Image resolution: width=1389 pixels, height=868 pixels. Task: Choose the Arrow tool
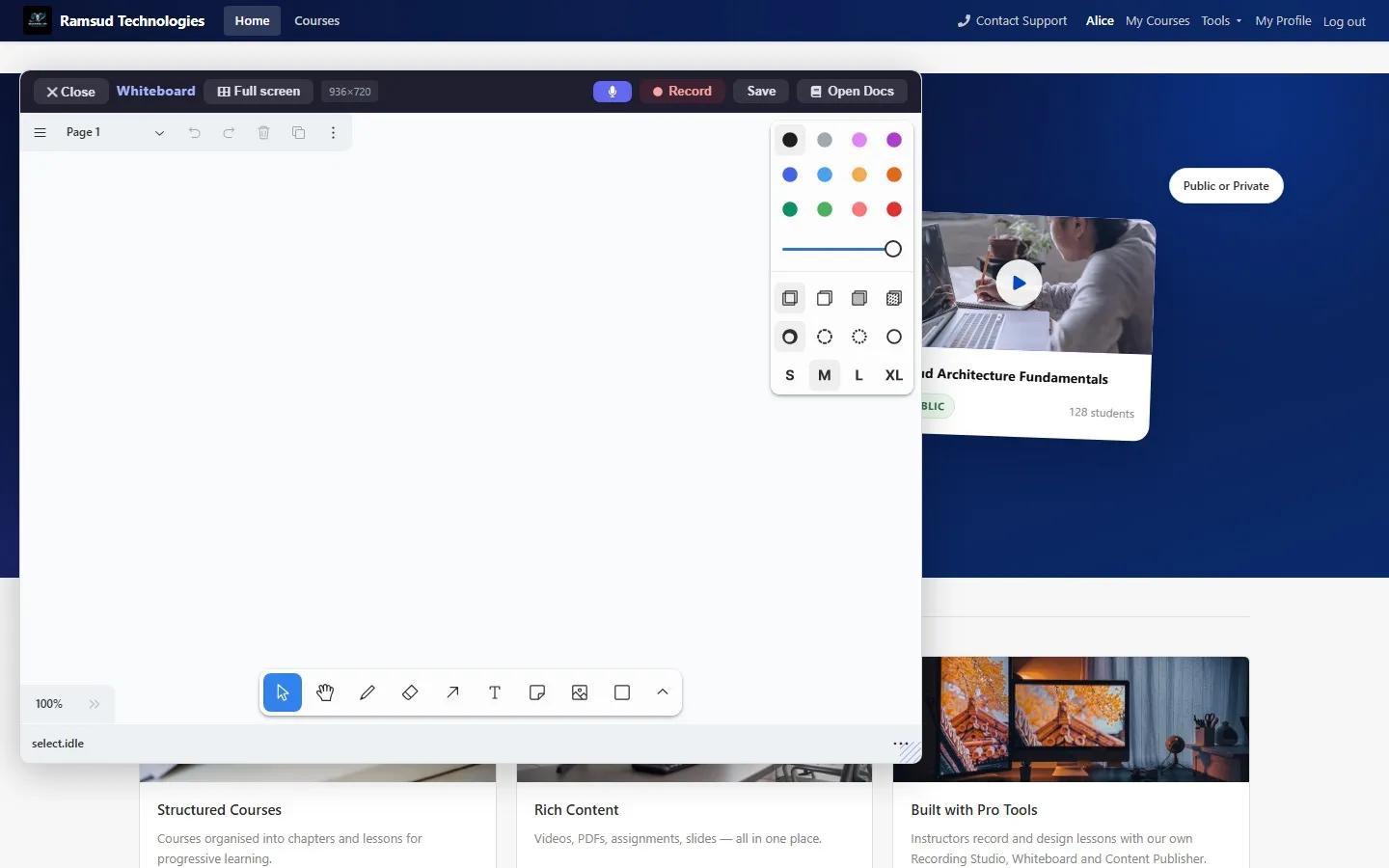(x=452, y=692)
